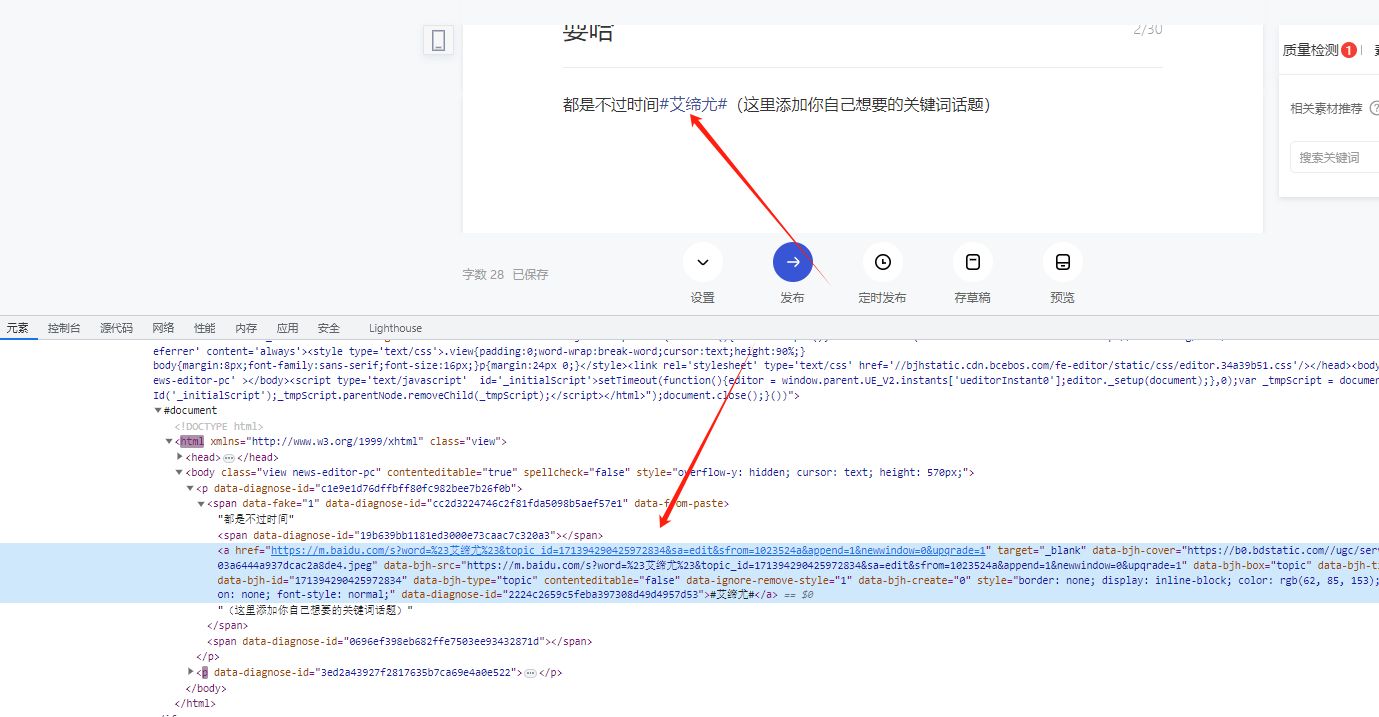
Task: Click the help icon beside 相关素材推荐
Action: pyautogui.click(x=1374, y=108)
